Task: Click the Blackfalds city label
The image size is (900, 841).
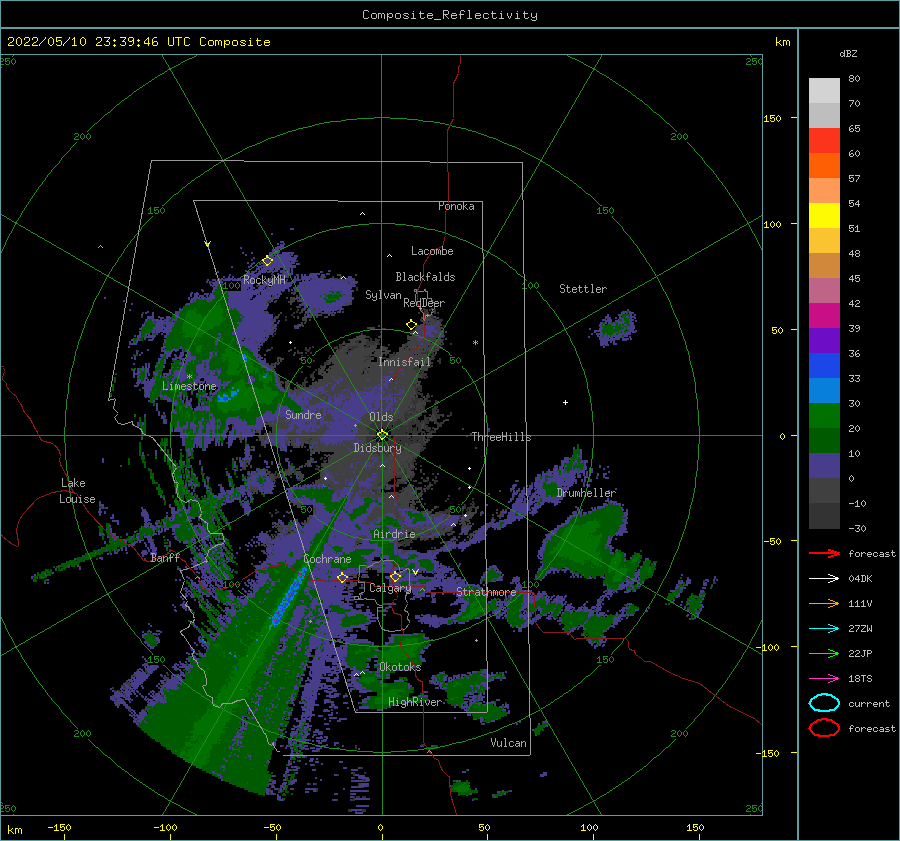Action: coord(425,277)
